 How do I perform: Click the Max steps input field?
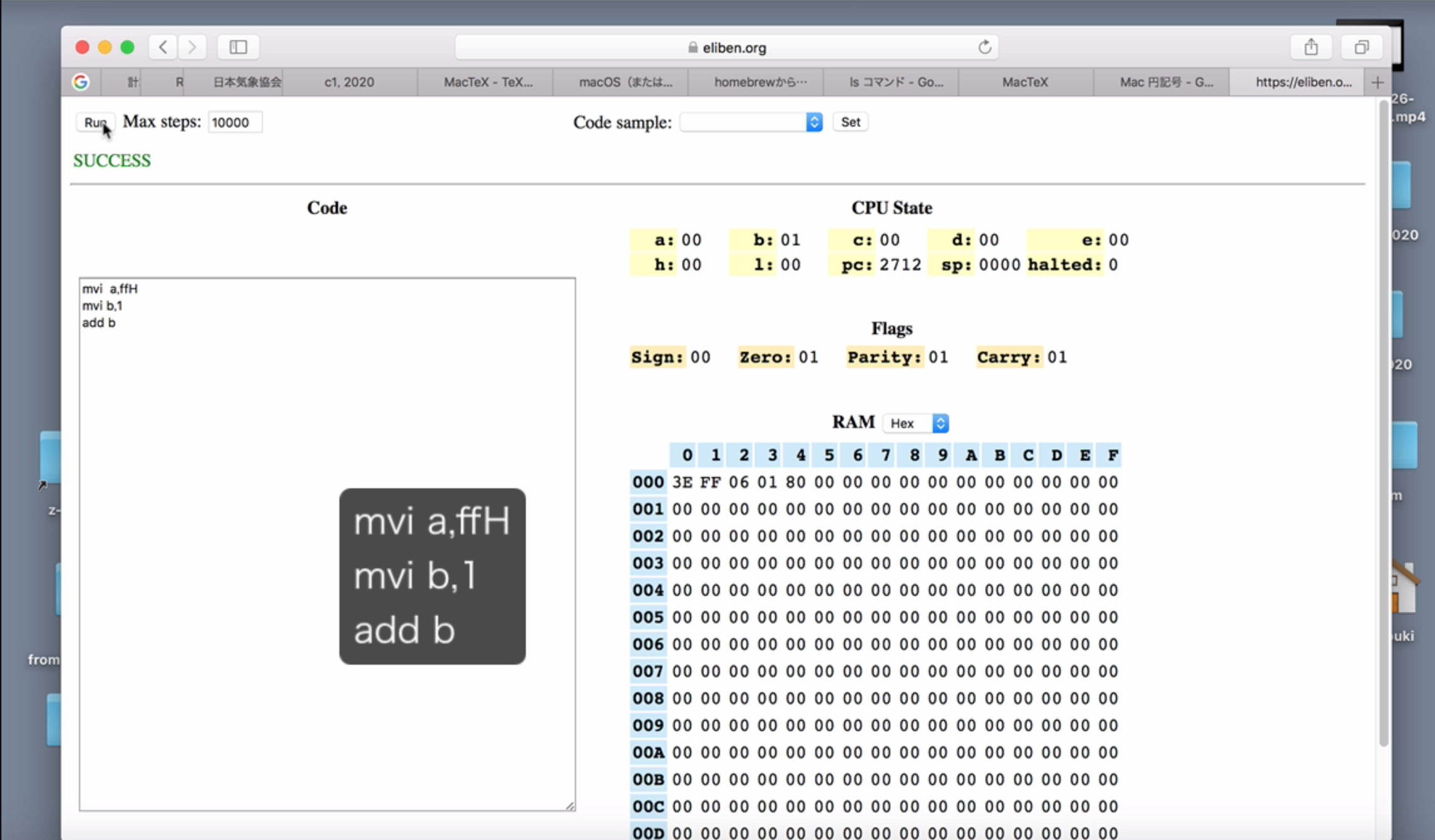tap(235, 122)
